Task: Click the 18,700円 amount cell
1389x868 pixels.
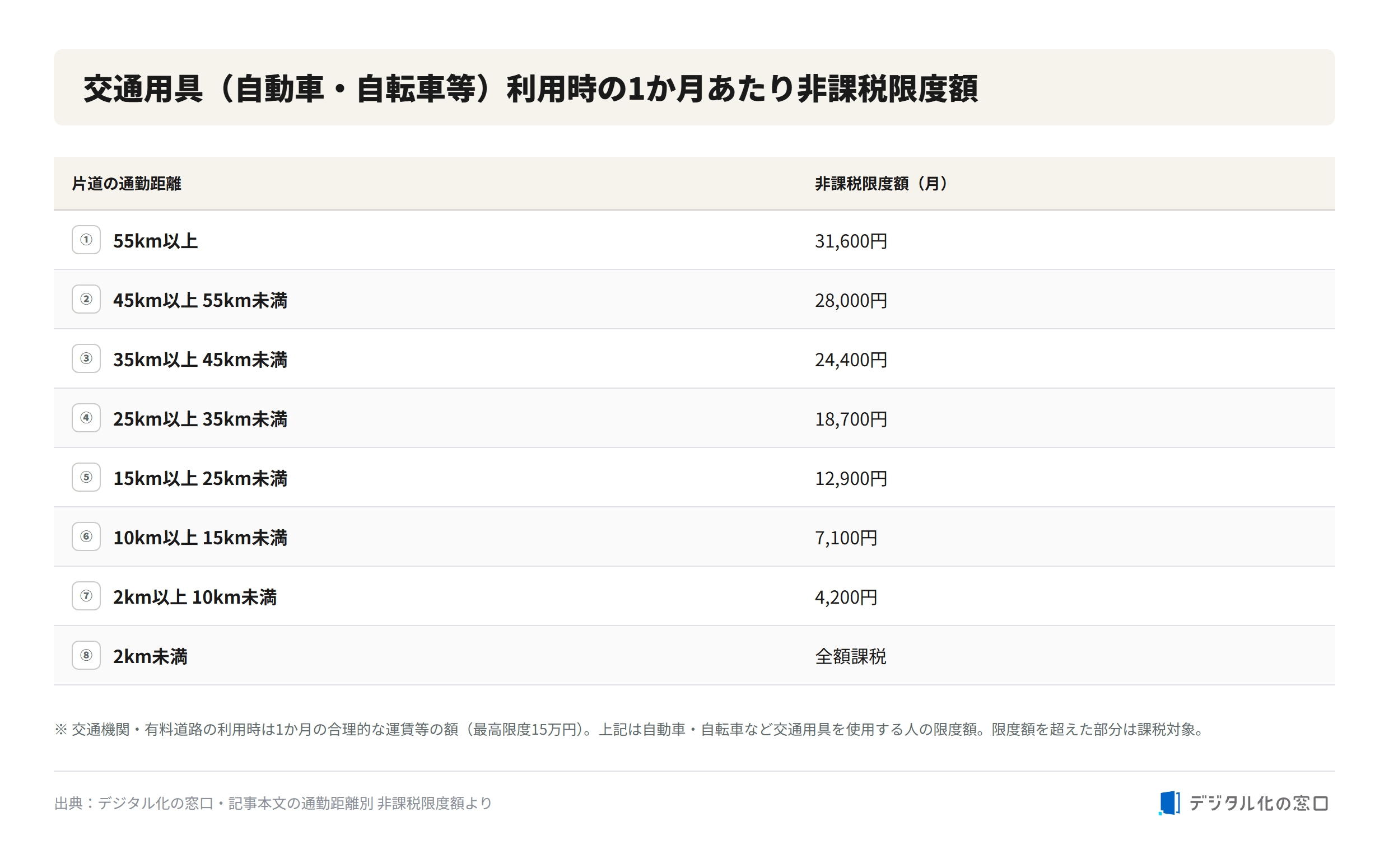Action: 851,419
